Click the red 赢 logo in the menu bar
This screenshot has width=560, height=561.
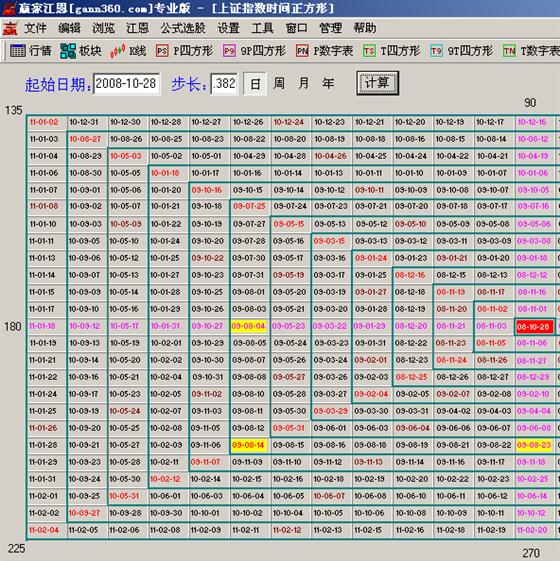(10, 28)
